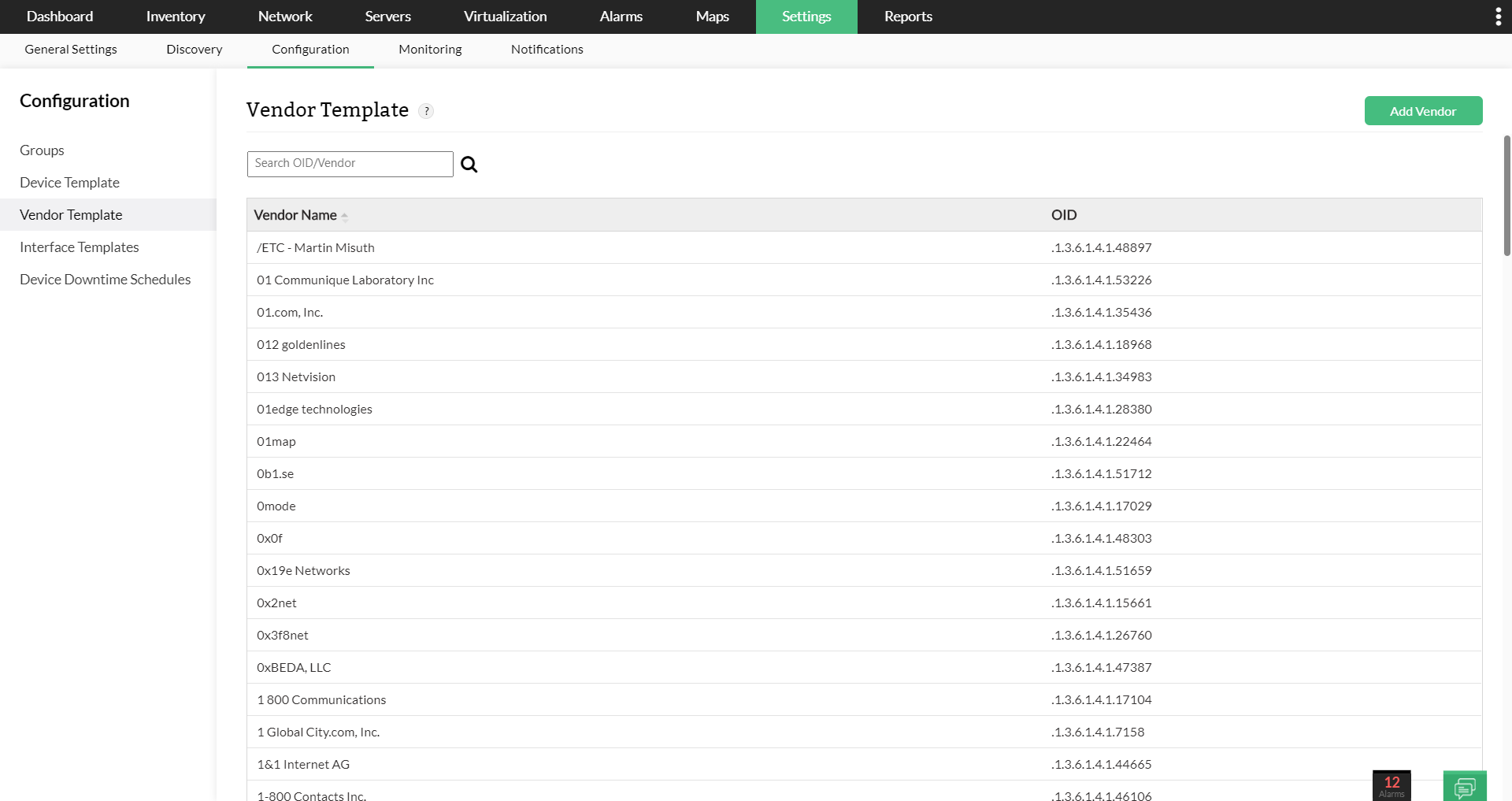Open the vertical three-dot menu
Image resolution: width=1512 pixels, height=801 pixels.
pyautogui.click(x=1498, y=17)
